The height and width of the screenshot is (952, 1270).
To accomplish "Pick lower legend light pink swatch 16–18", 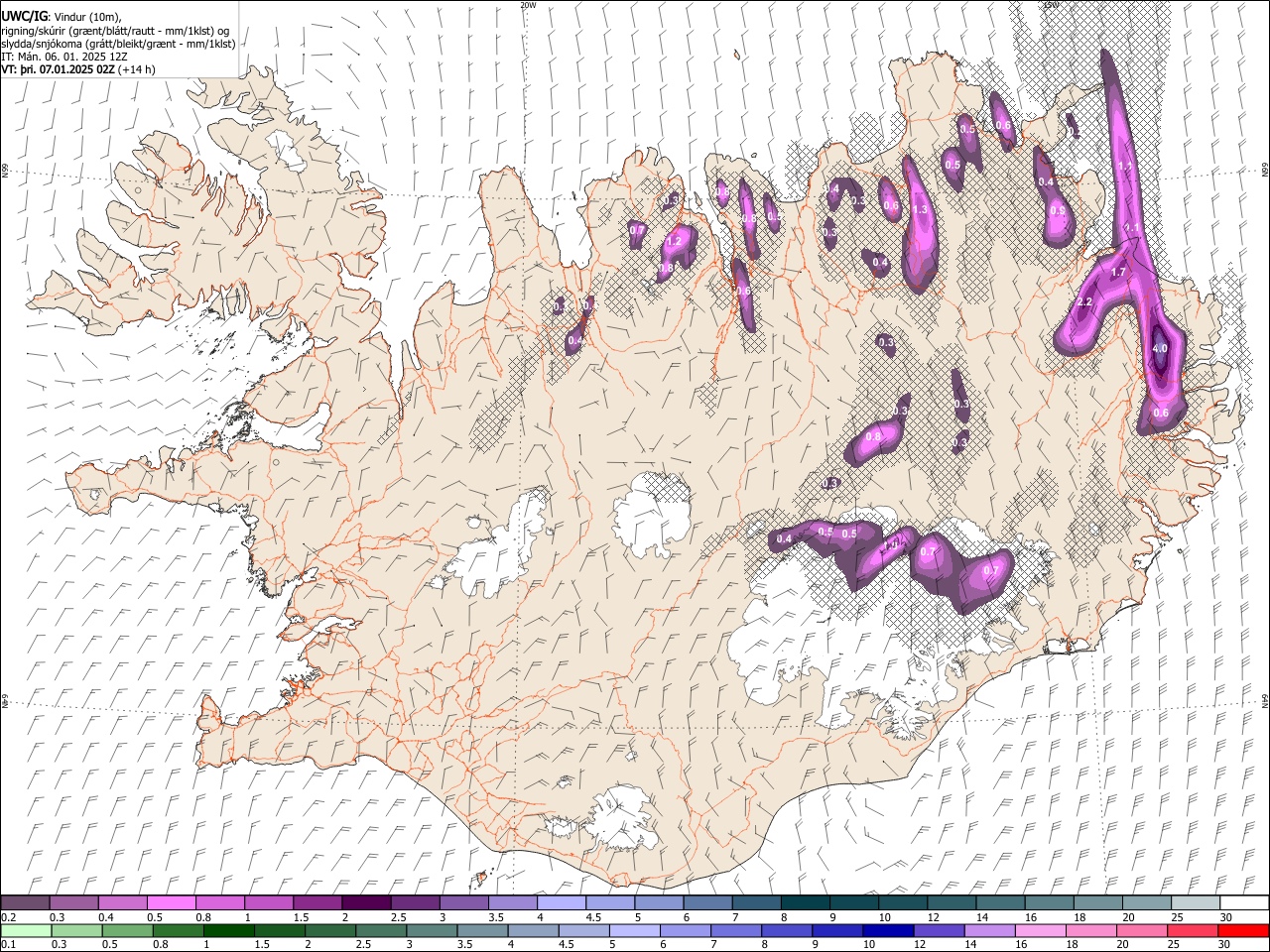I will [x=1040, y=931].
